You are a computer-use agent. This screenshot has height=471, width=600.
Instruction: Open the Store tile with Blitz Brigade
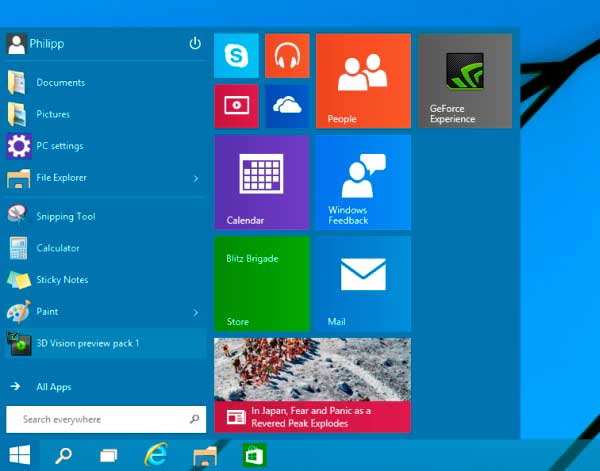click(x=262, y=284)
